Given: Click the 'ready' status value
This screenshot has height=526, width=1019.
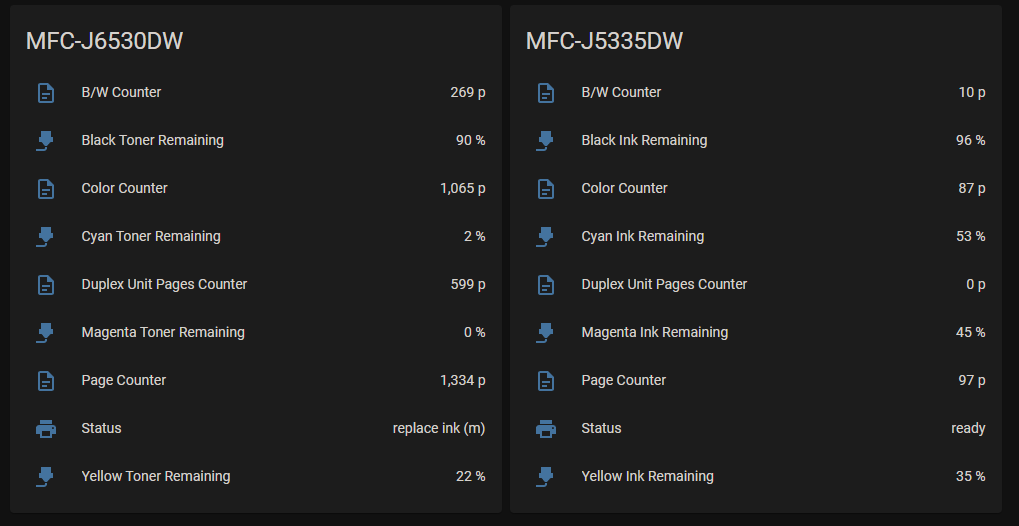Looking at the screenshot, I should click(x=968, y=428).
